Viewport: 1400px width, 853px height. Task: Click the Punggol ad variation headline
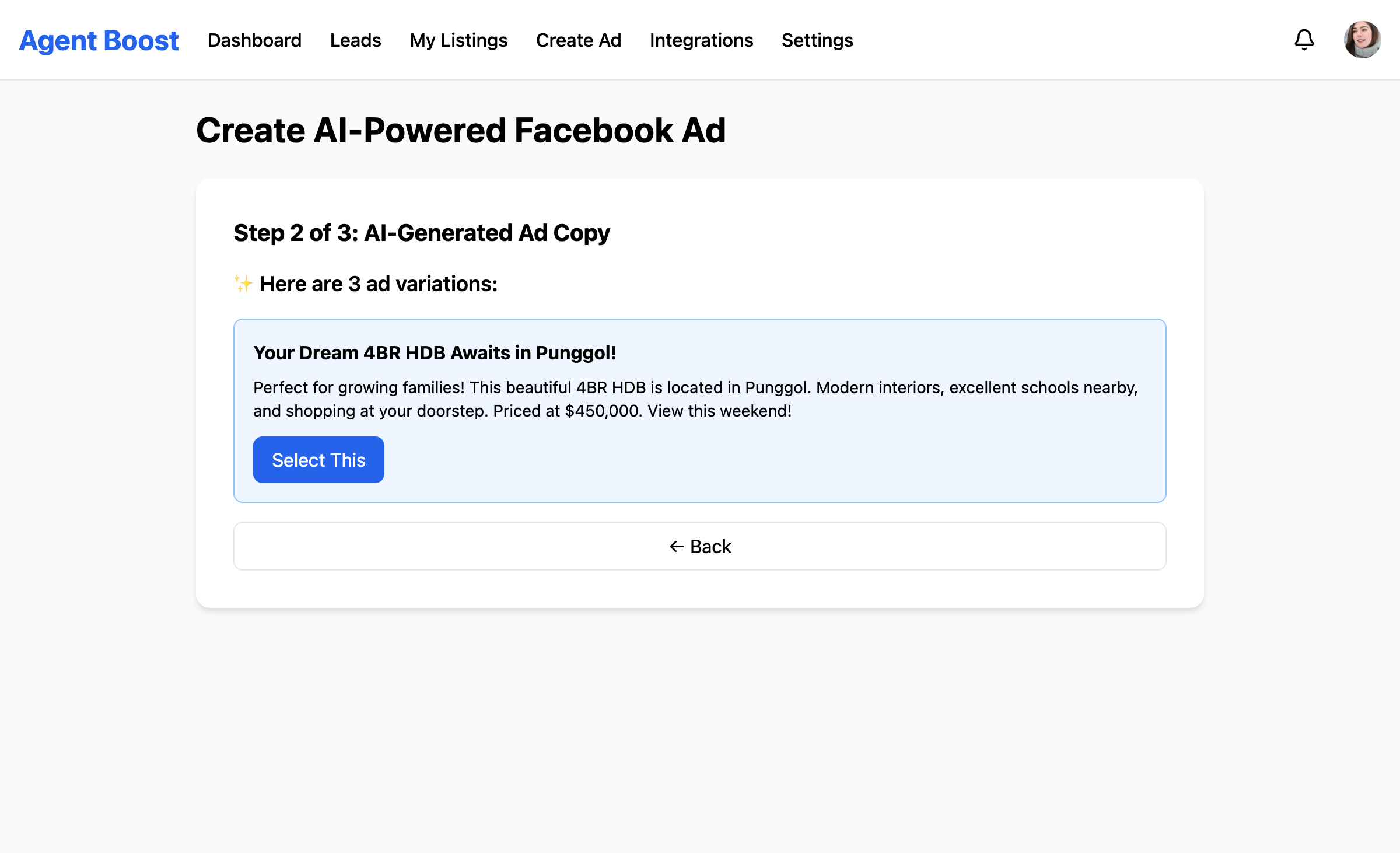click(435, 353)
